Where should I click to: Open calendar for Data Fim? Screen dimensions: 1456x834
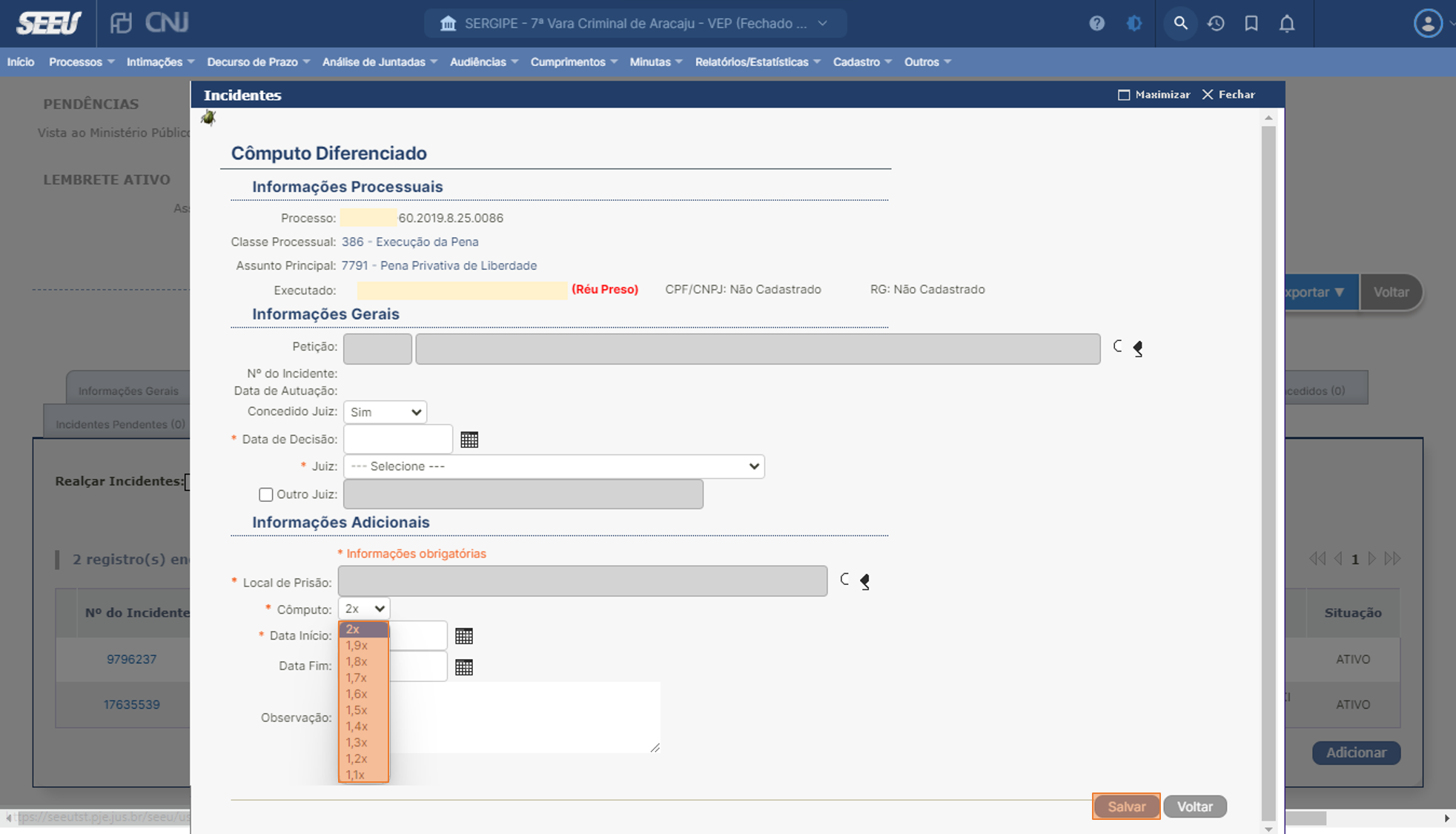[x=464, y=667]
